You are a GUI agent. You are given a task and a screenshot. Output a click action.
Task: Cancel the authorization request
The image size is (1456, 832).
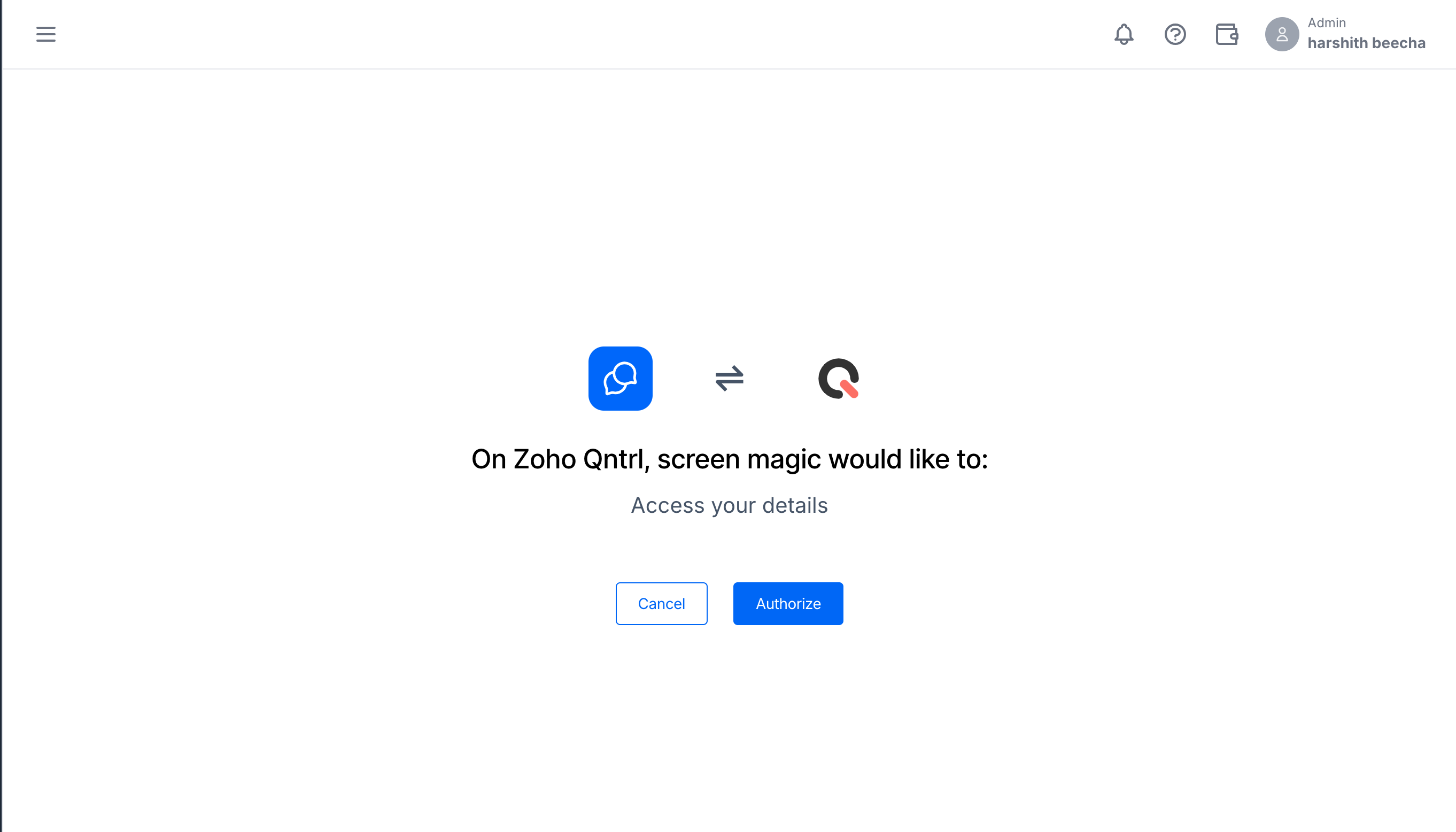(662, 604)
